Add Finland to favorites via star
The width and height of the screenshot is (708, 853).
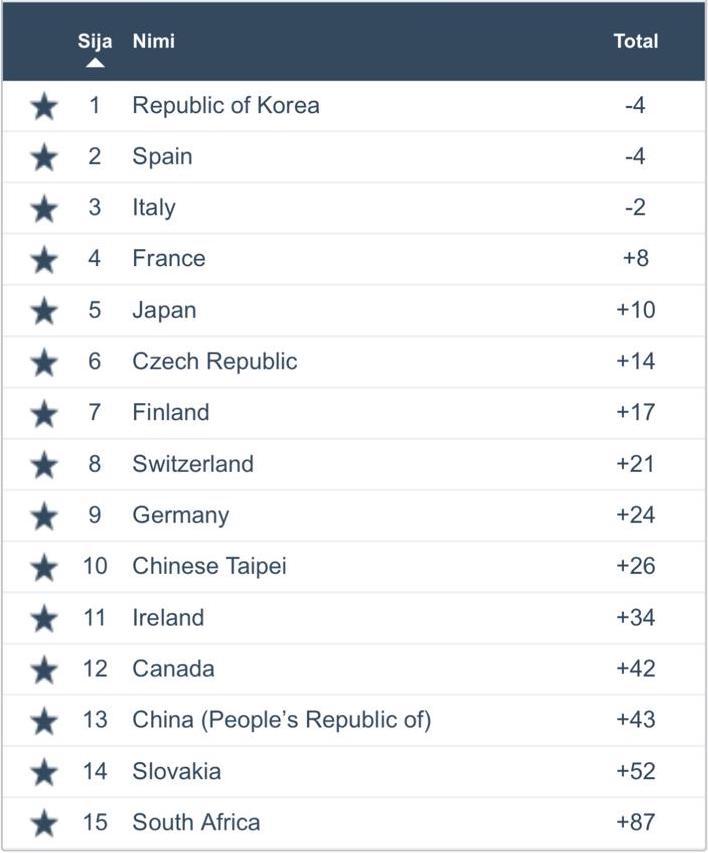coord(43,413)
